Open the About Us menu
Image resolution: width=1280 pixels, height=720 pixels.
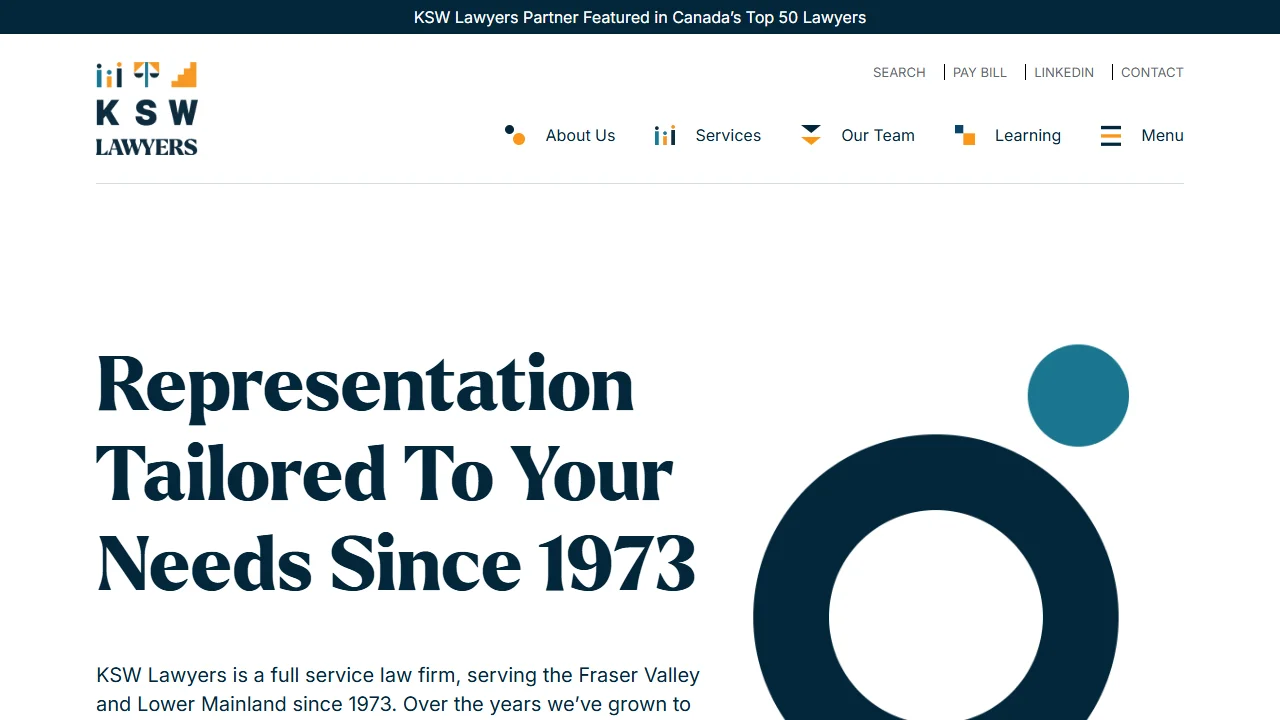point(580,136)
